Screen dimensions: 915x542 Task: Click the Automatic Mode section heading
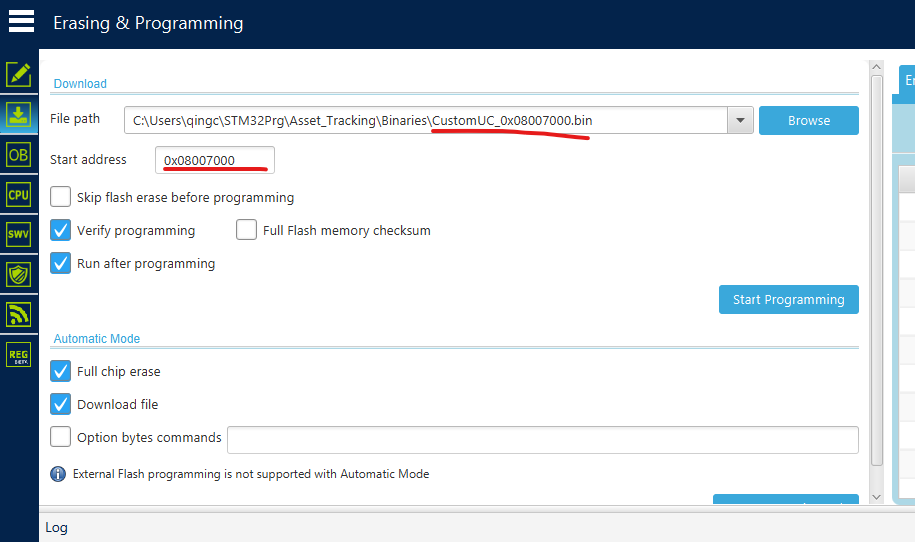(97, 338)
